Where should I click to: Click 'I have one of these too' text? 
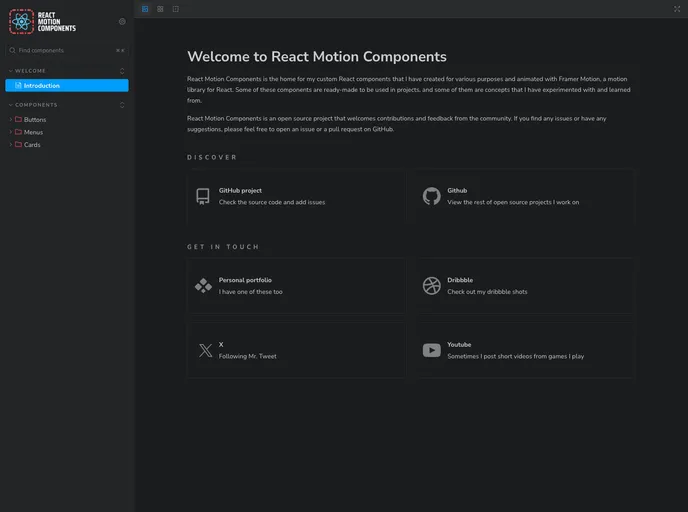251,292
